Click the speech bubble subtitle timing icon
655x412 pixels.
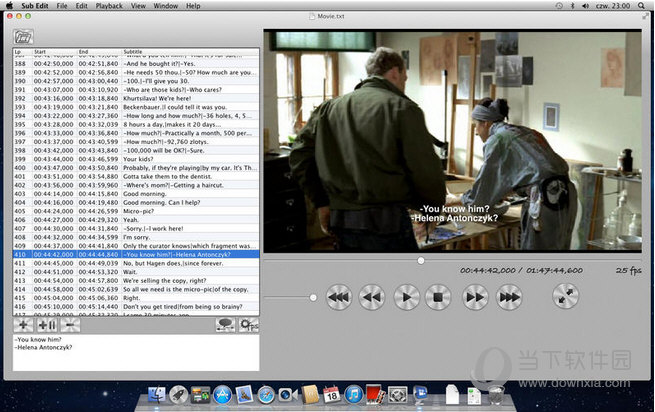point(226,325)
